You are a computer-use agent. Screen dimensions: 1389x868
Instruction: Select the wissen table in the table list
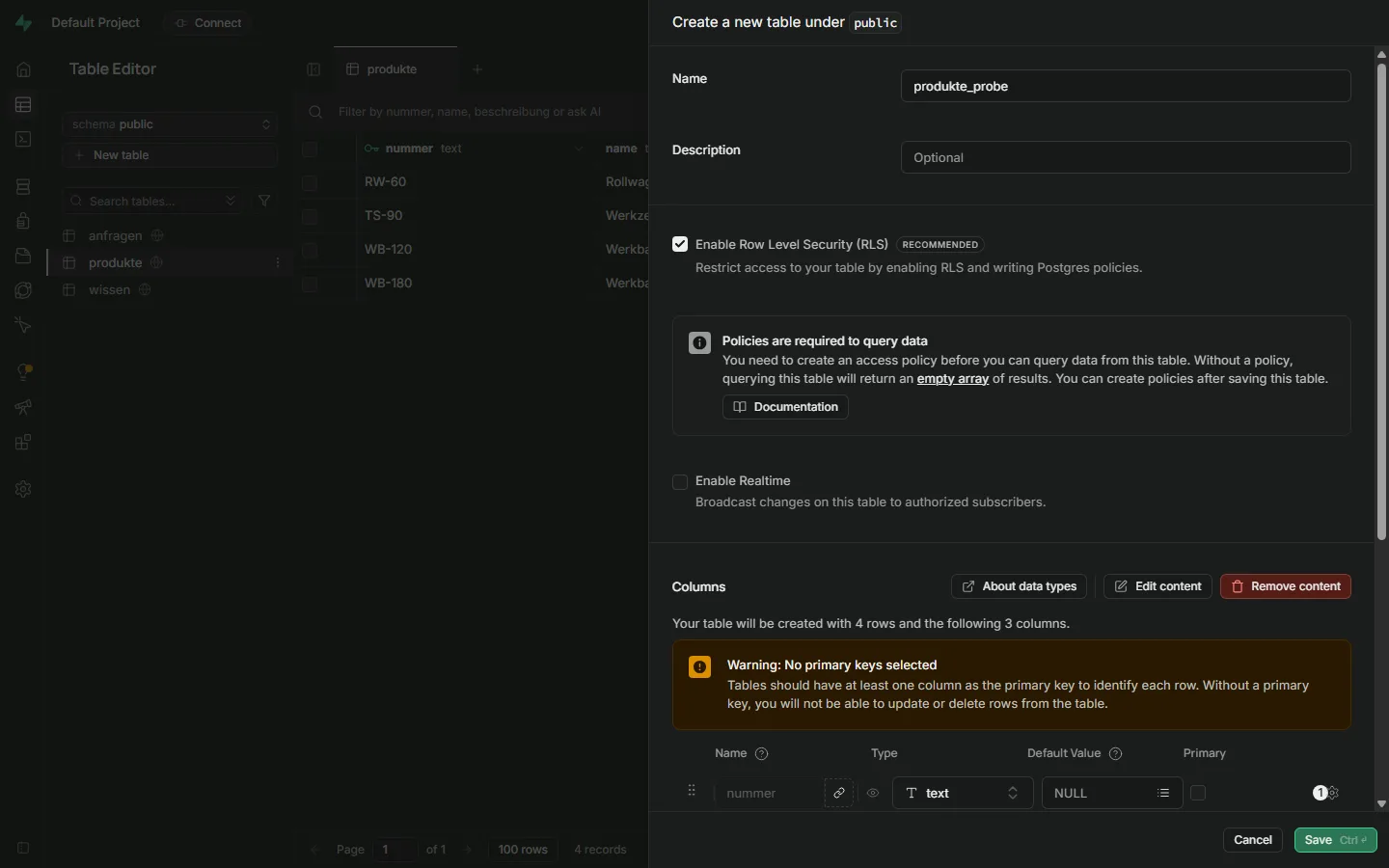109,289
